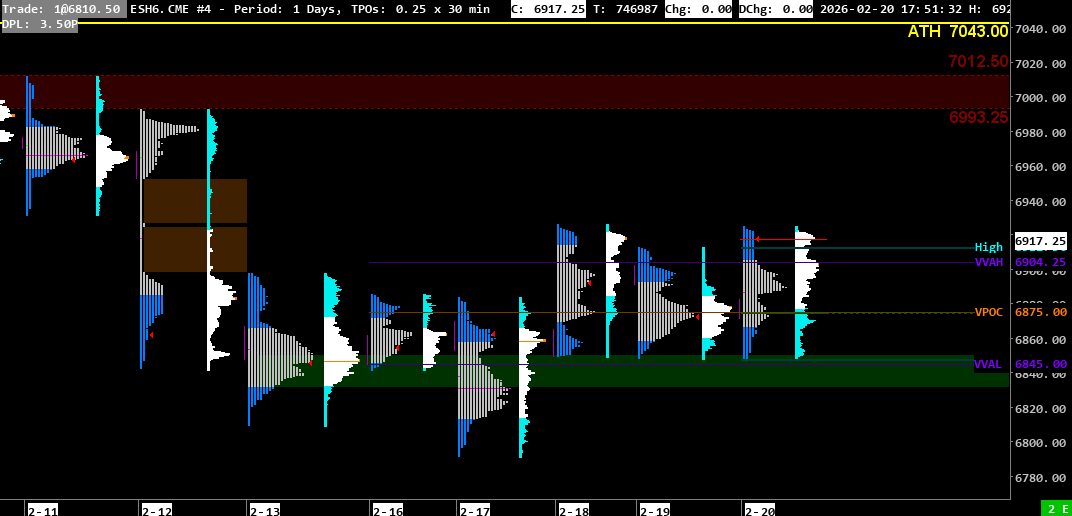Viewport: 1072px width, 516px height.
Task: Click the green '2 E' status indicator
Action: click(1055, 508)
